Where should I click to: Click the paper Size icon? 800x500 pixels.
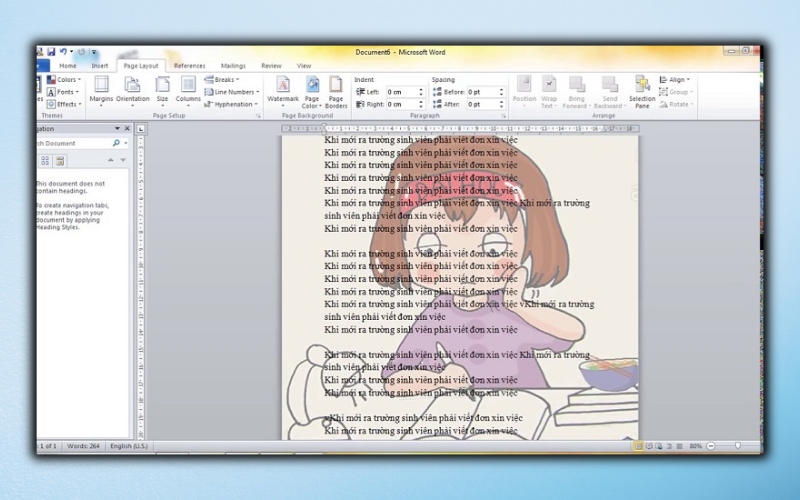click(162, 85)
